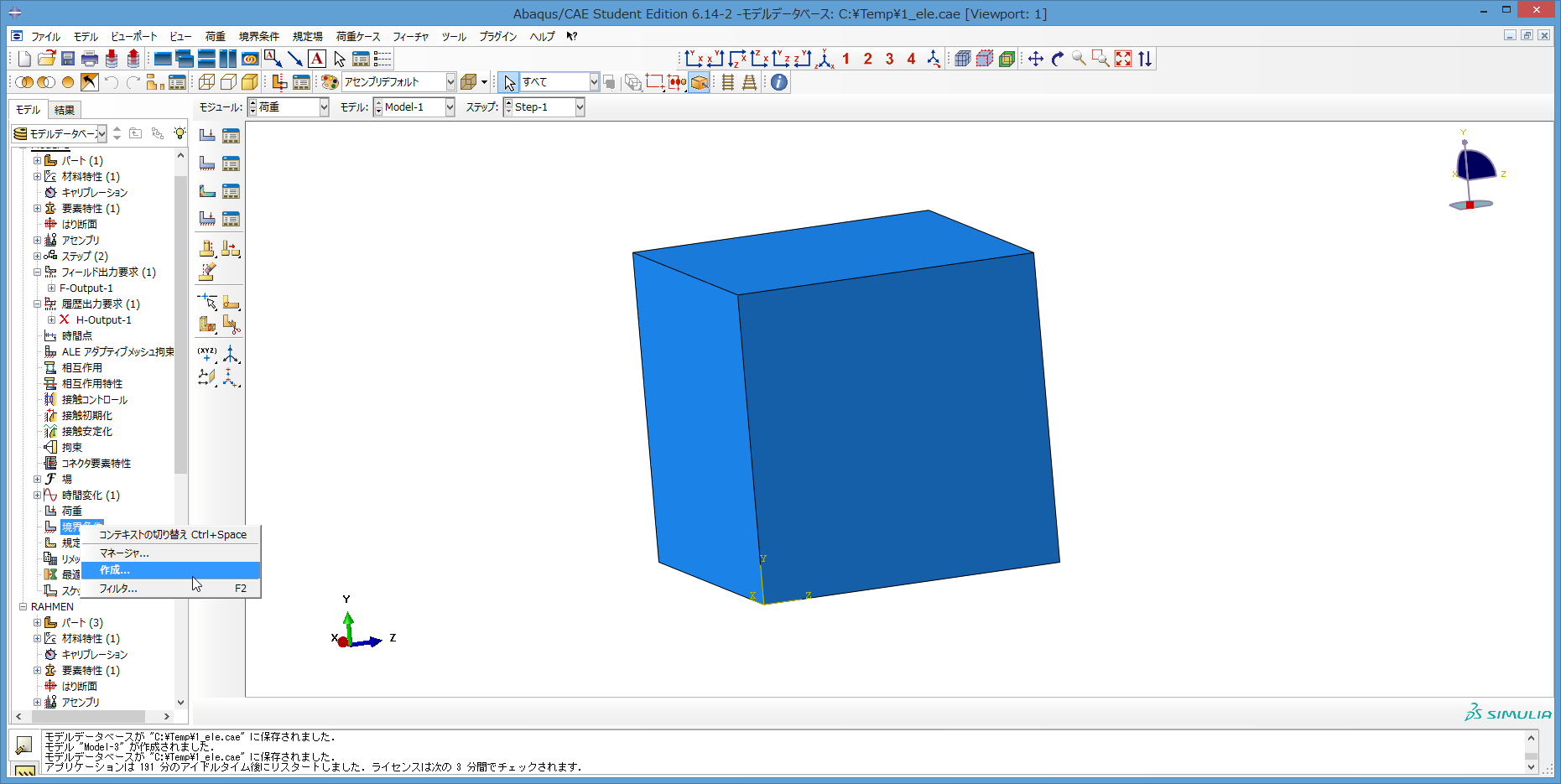Screen dimensions: 1561x784
Task: Choose フィルタ... from context menu
Action: pos(171,589)
